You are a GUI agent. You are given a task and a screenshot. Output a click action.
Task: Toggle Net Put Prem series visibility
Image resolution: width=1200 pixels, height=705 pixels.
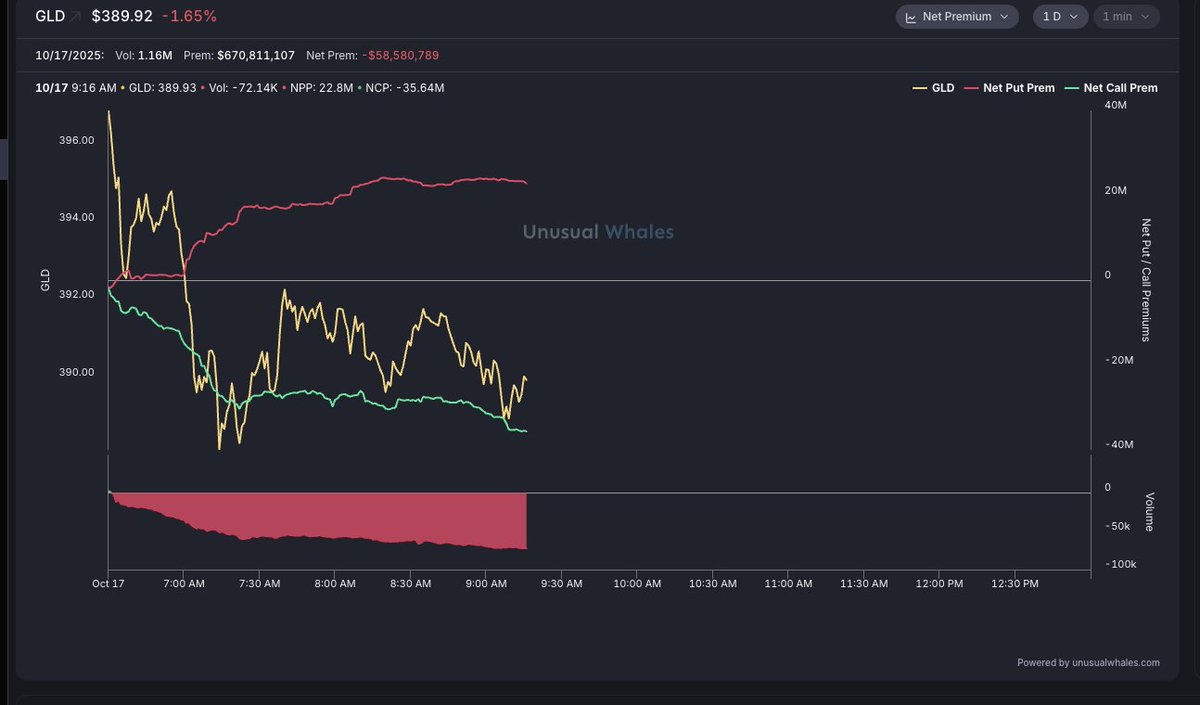tap(1017, 88)
